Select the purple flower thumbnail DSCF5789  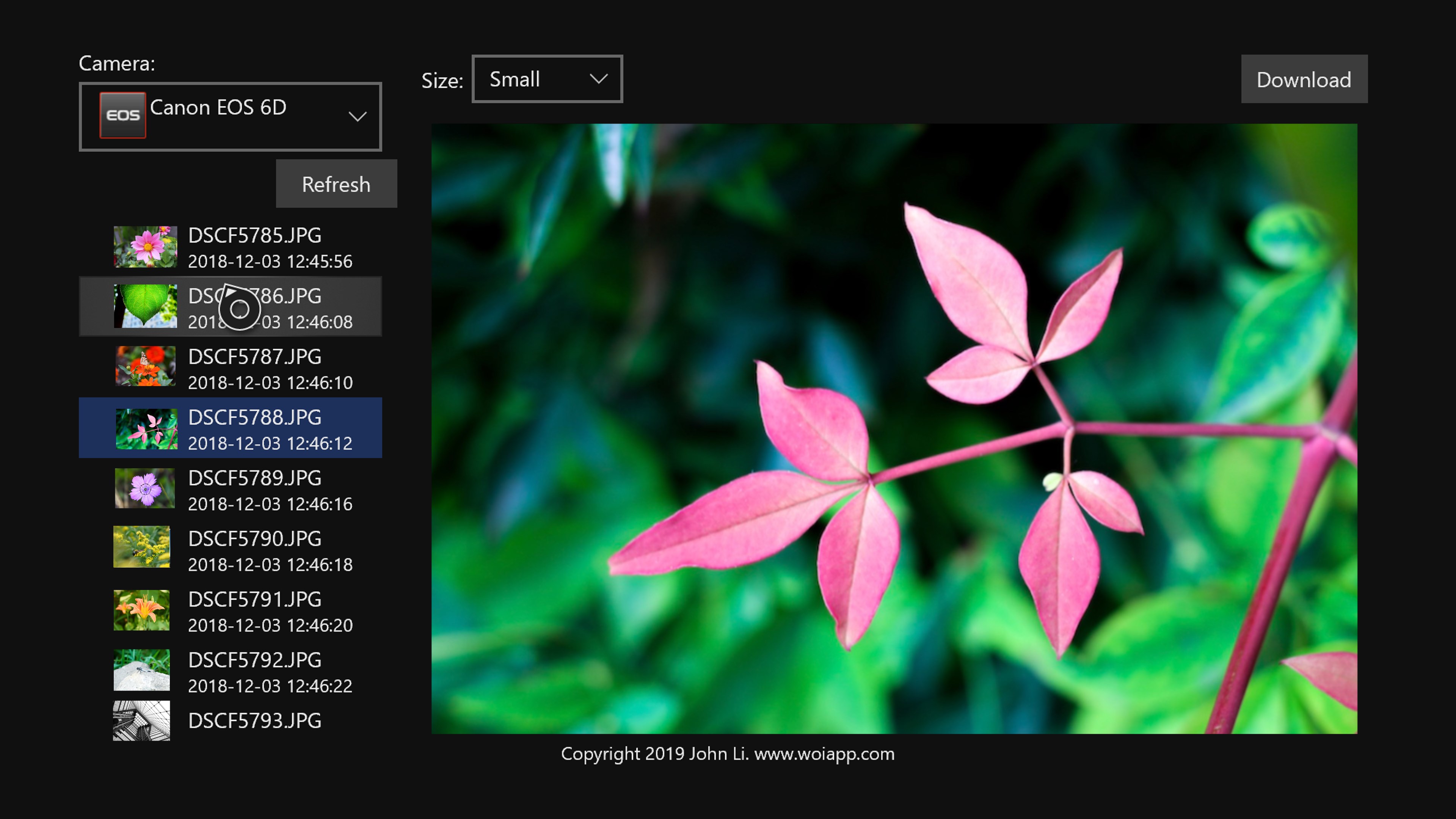(145, 488)
